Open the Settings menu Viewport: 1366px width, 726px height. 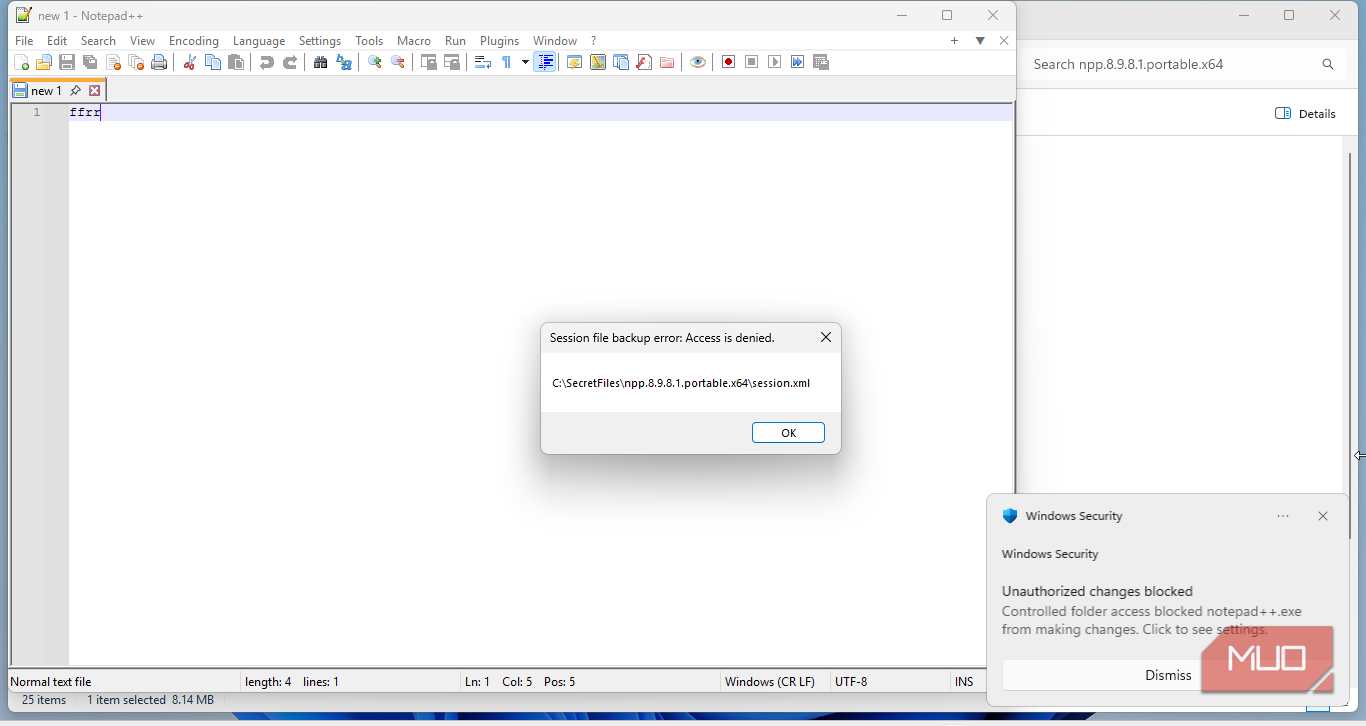320,41
